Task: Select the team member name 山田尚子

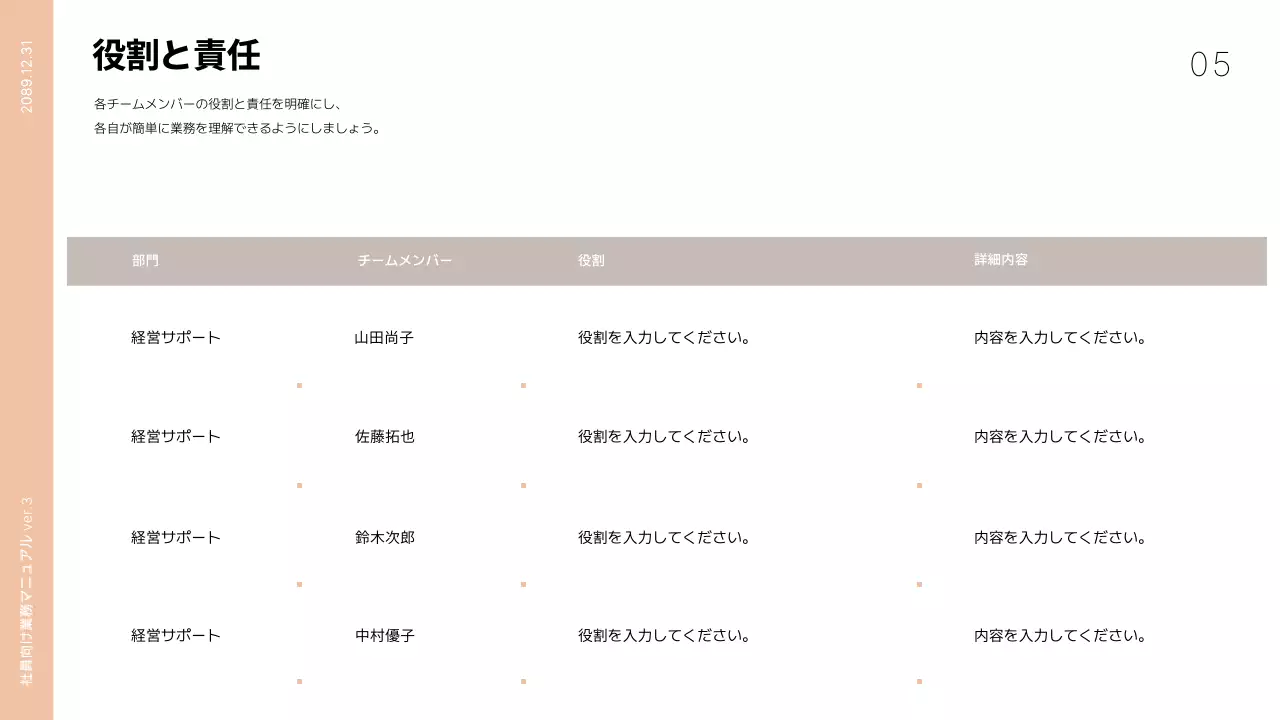Action: coord(384,338)
